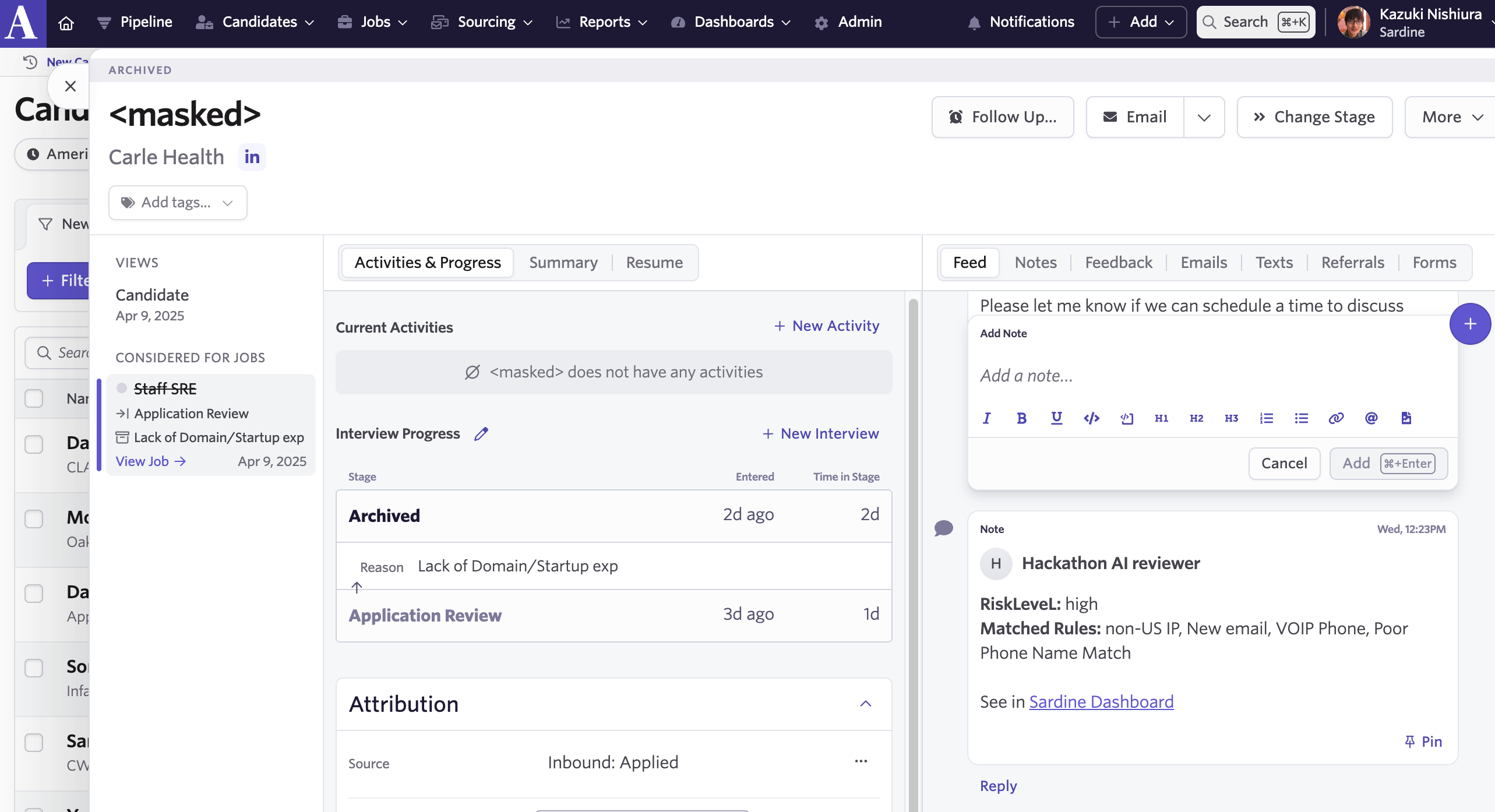Check the second candidate row checkbox
Screen dimensions: 1495x812
(x=34, y=519)
